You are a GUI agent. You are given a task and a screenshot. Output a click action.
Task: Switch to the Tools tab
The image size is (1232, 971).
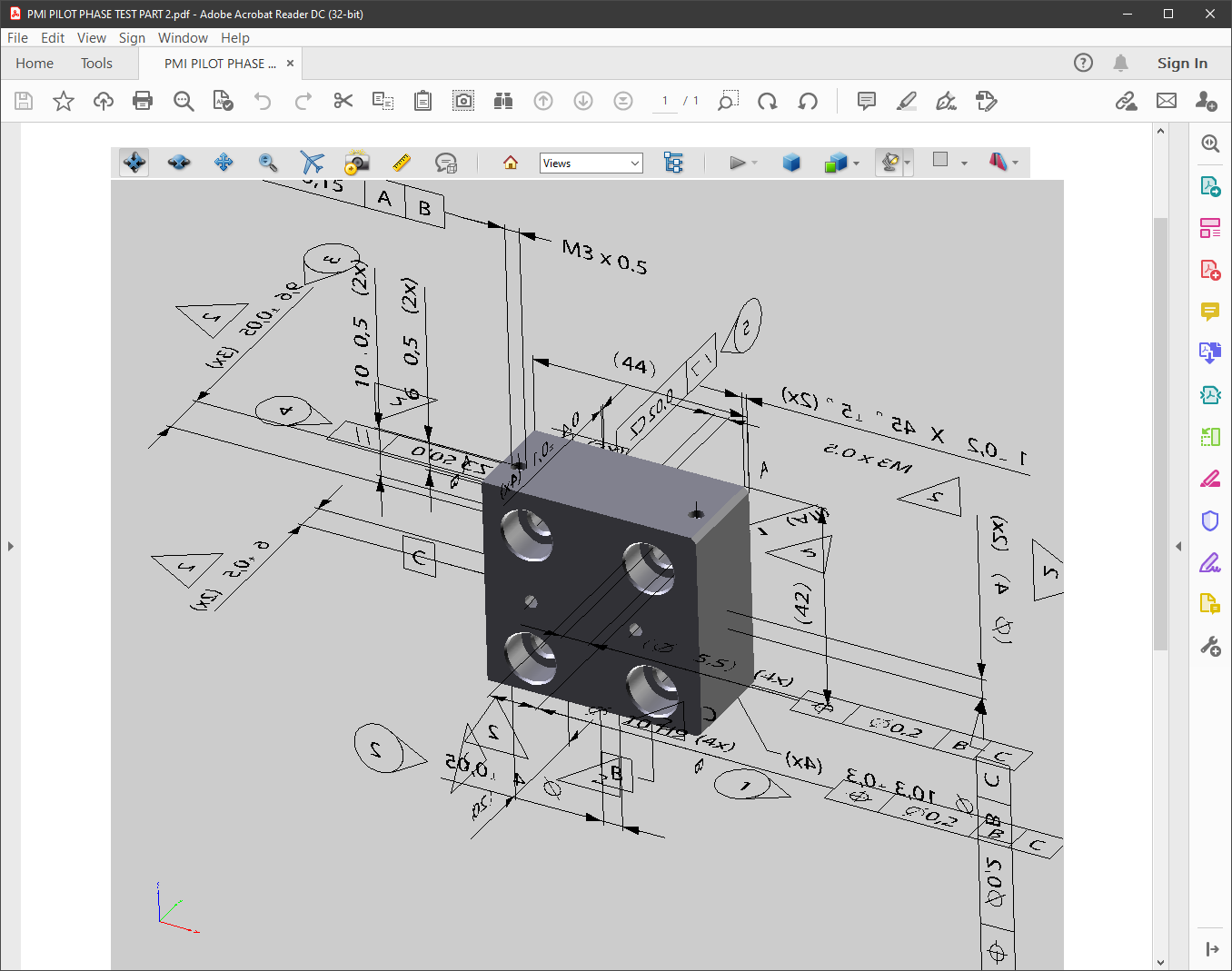pyautogui.click(x=96, y=64)
